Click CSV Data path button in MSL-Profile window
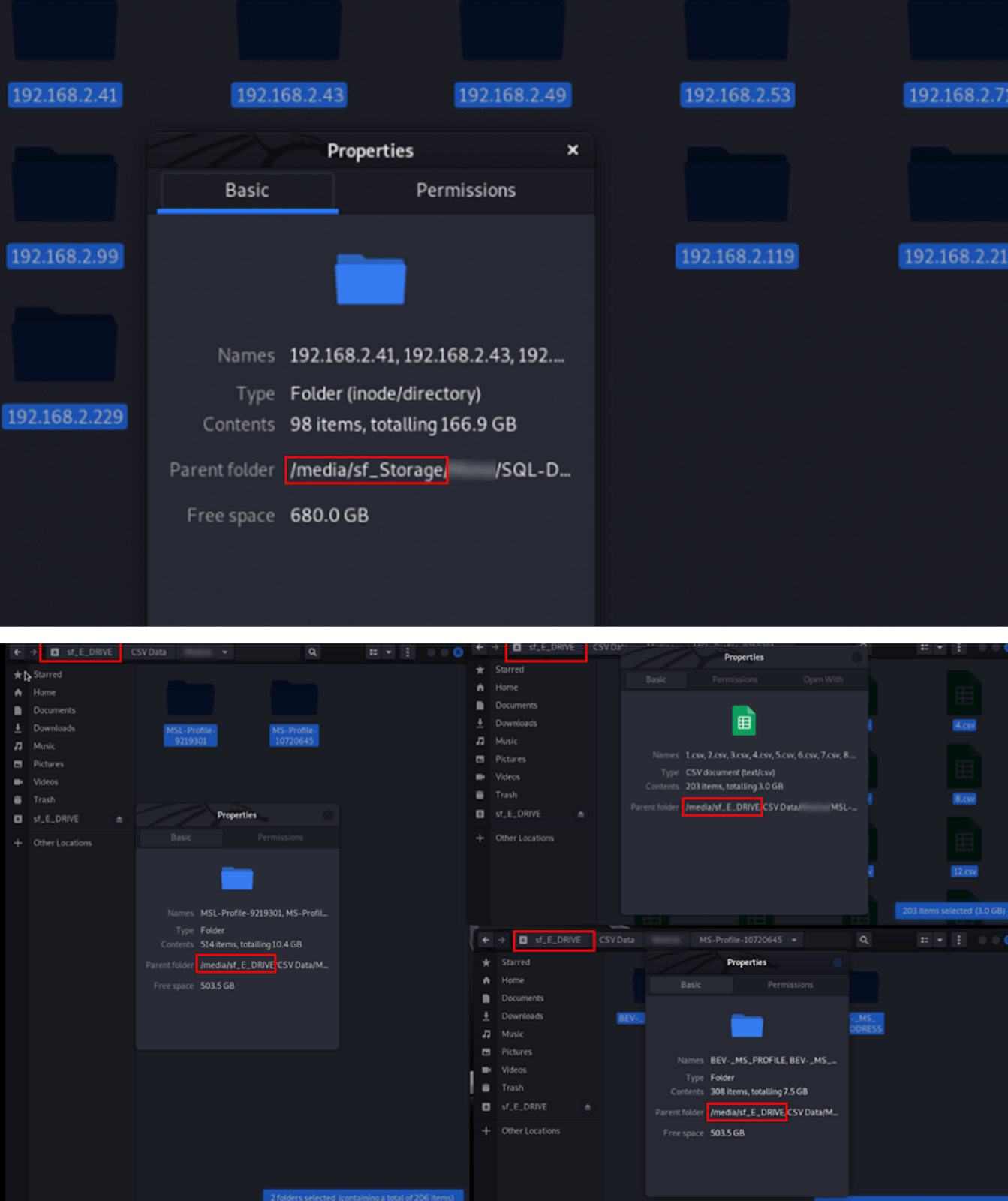The height and width of the screenshot is (1201, 1008). [149, 652]
